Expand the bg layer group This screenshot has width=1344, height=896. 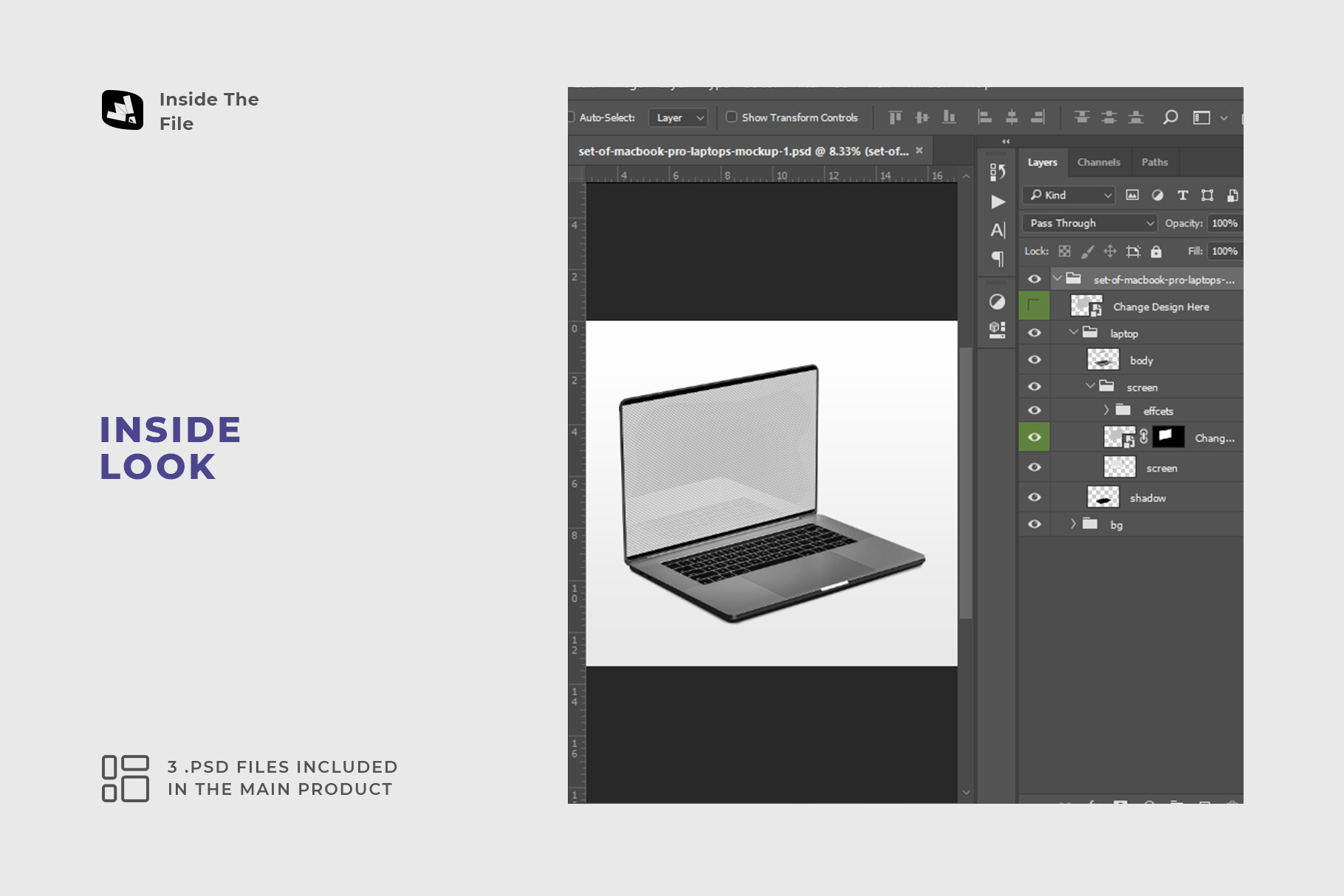(x=1073, y=524)
